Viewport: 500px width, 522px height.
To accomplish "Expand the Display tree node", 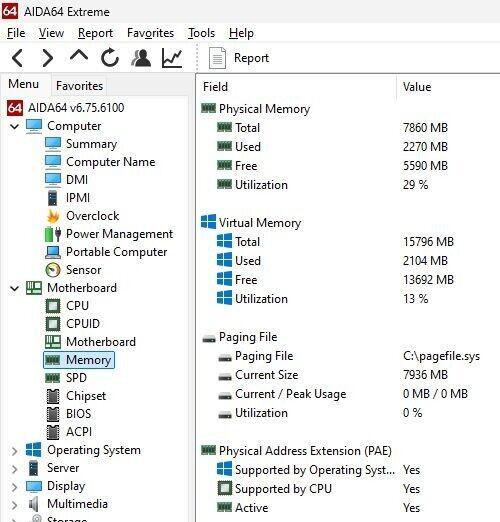I will [14, 487].
